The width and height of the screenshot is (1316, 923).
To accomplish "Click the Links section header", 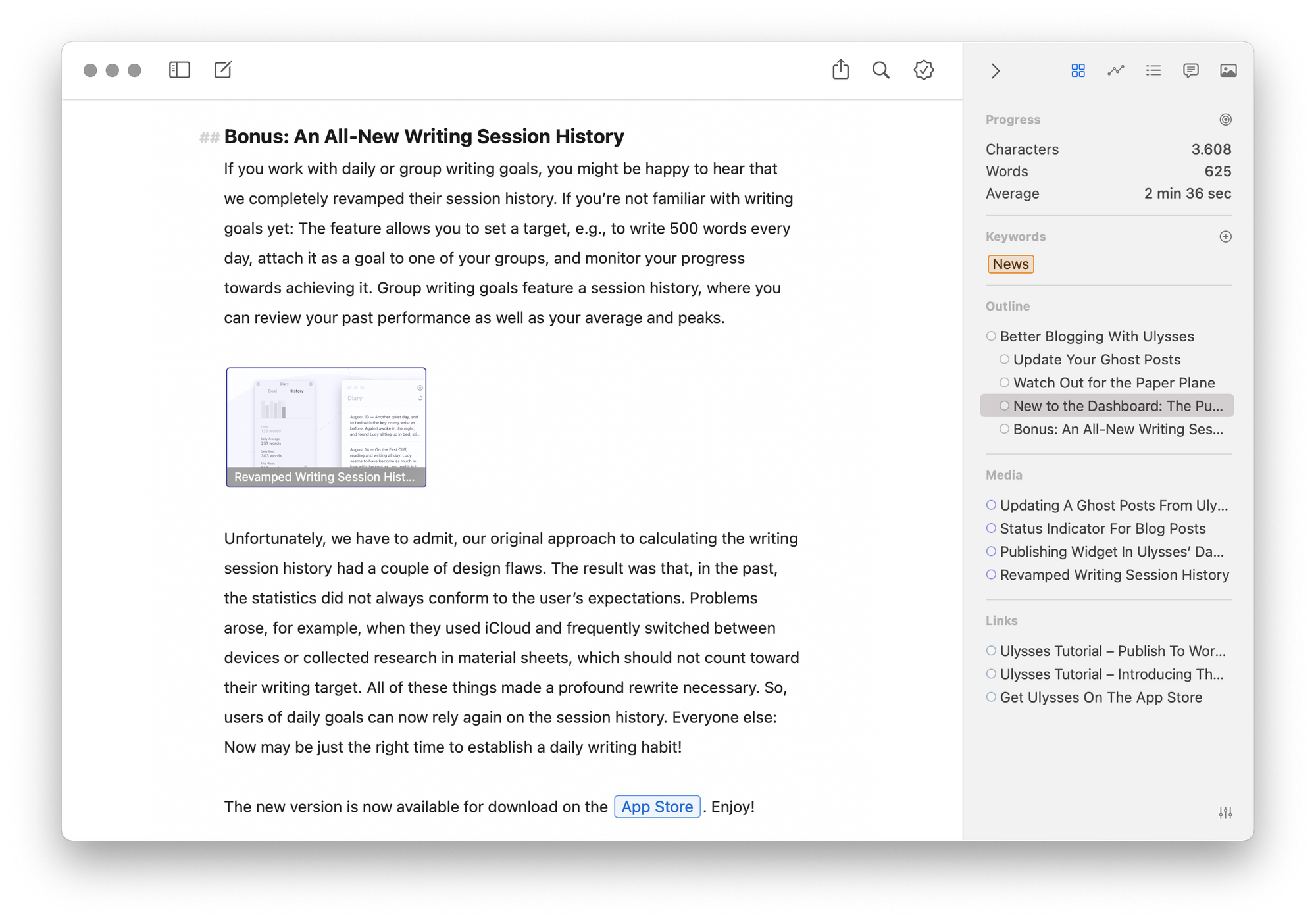I will 1001,620.
